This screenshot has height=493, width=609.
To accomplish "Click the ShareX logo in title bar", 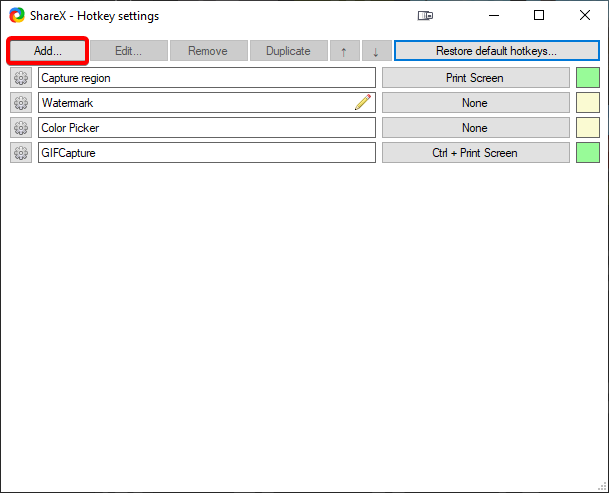I will 17,16.
